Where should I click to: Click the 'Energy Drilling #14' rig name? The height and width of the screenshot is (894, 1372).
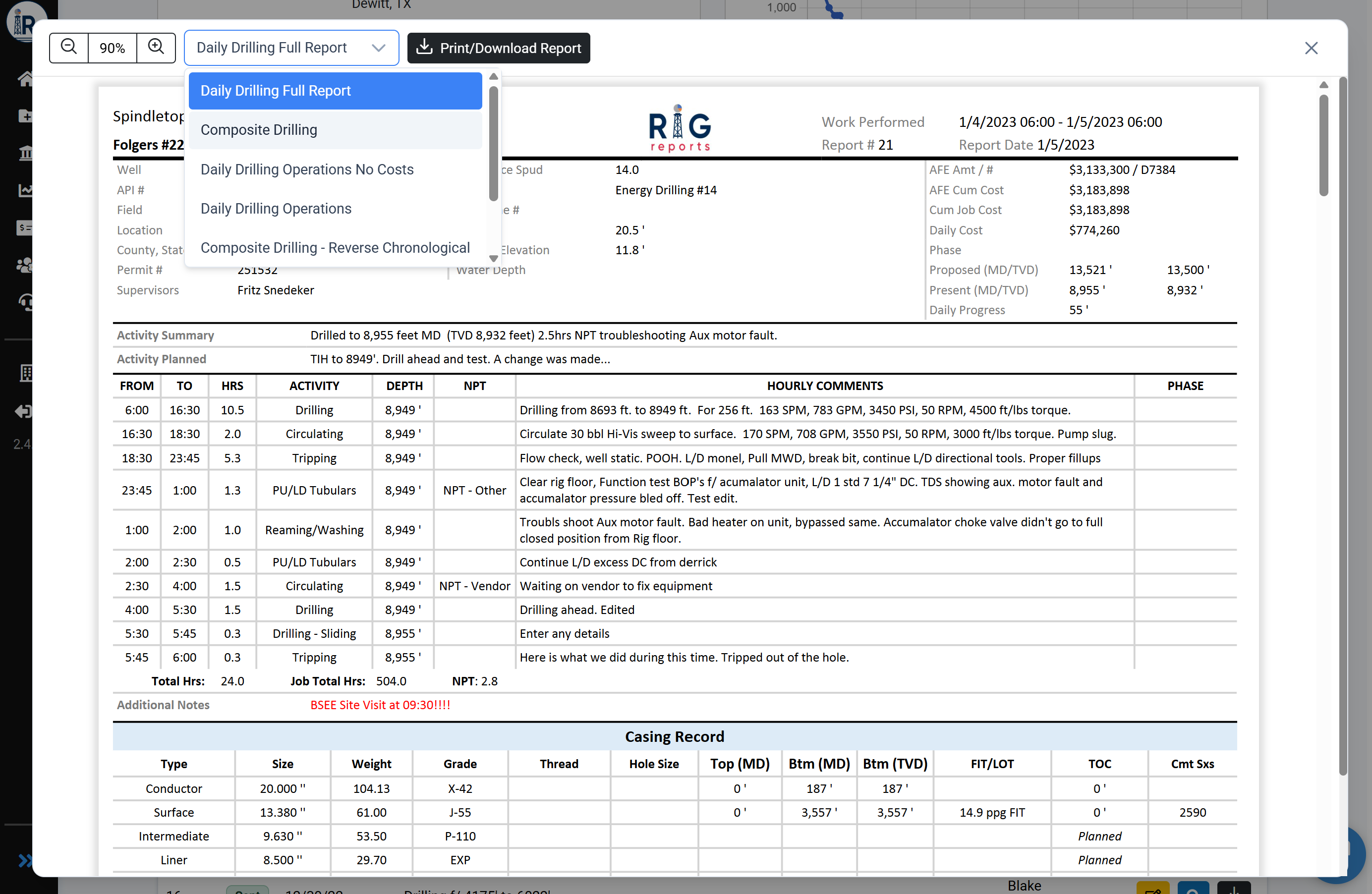[x=666, y=190]
